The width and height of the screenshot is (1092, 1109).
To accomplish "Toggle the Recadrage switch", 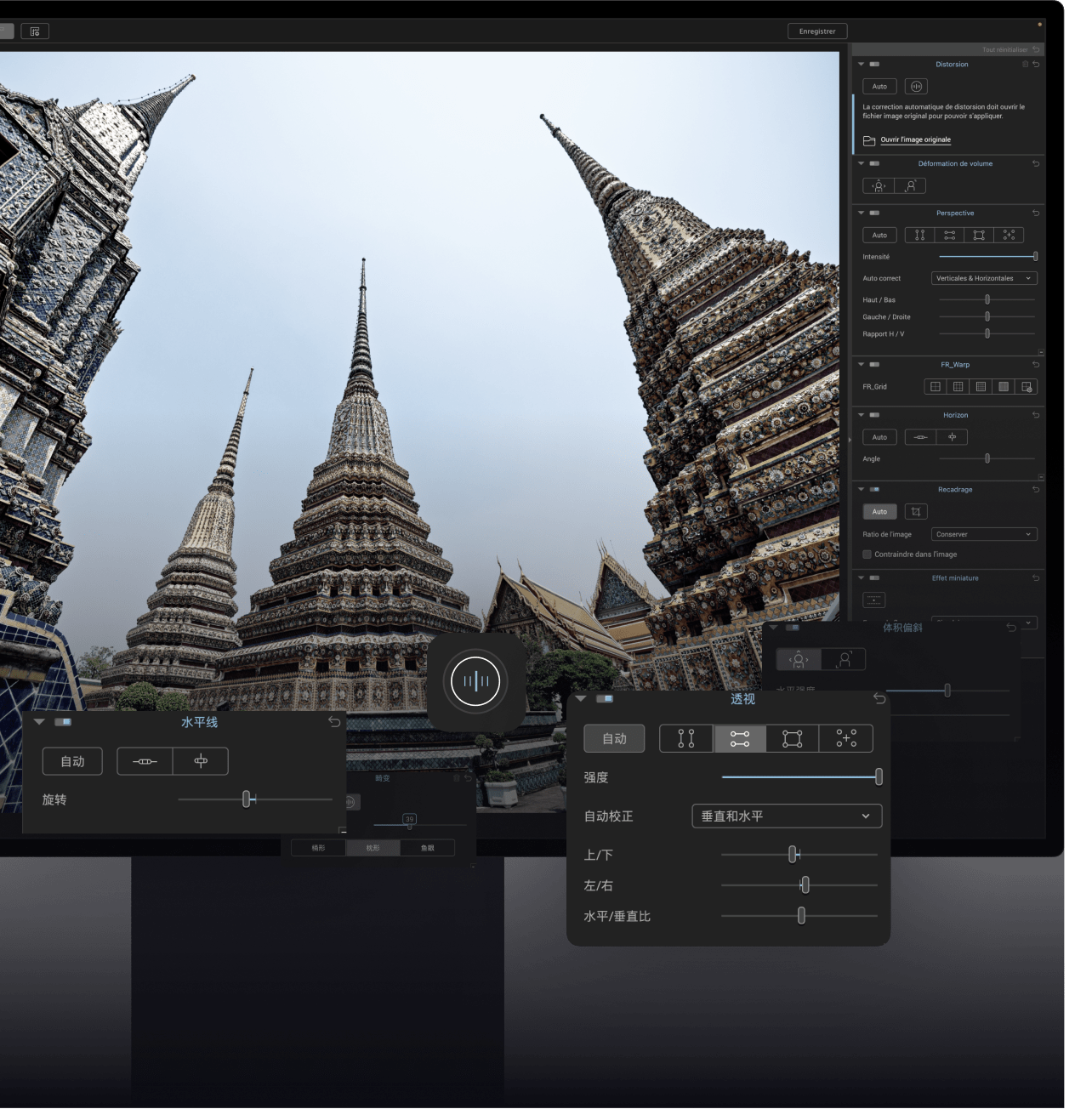I will (874, 490).
